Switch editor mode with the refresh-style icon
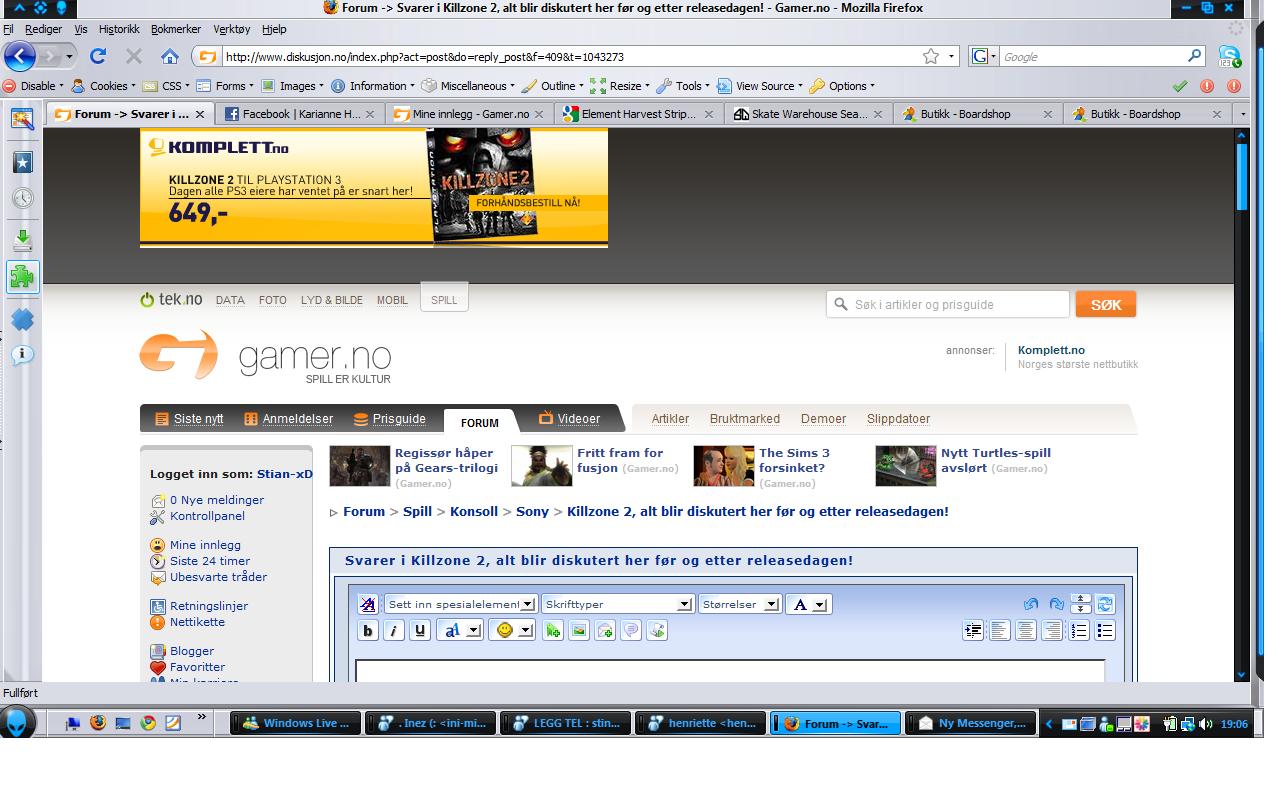 pos(1105,604)
